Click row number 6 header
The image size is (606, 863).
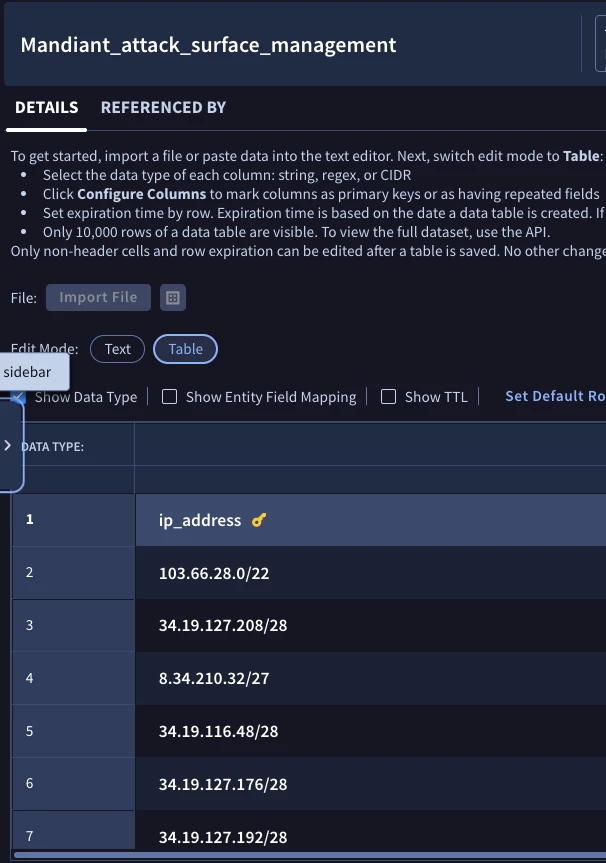(73, 784)
